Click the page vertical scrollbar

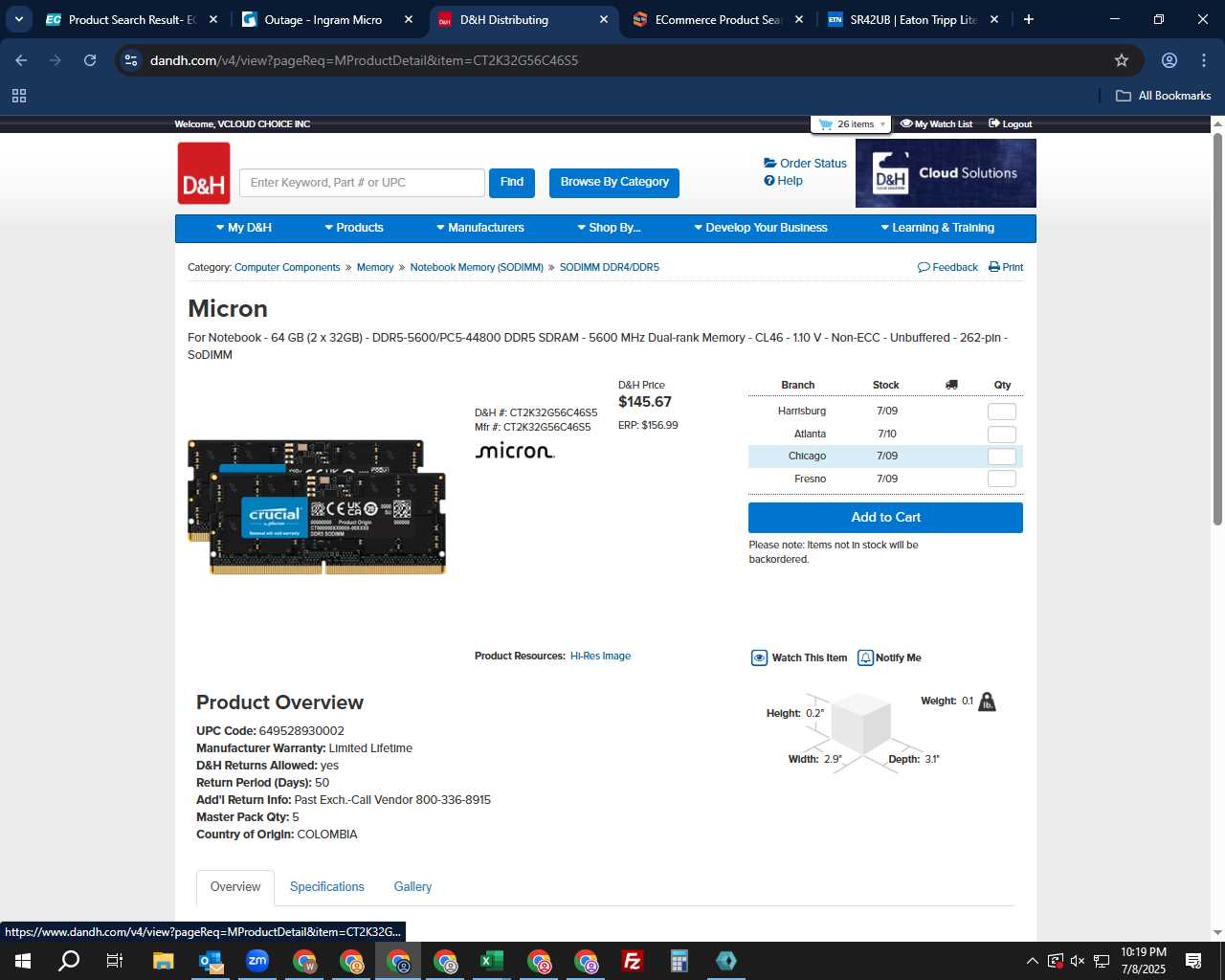point(1217,328)
